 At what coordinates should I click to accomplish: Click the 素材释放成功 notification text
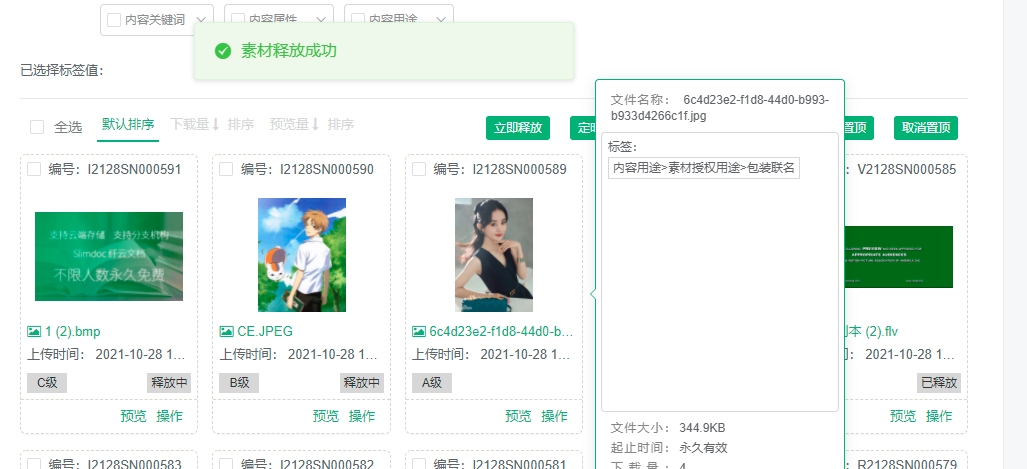(289, 51)
